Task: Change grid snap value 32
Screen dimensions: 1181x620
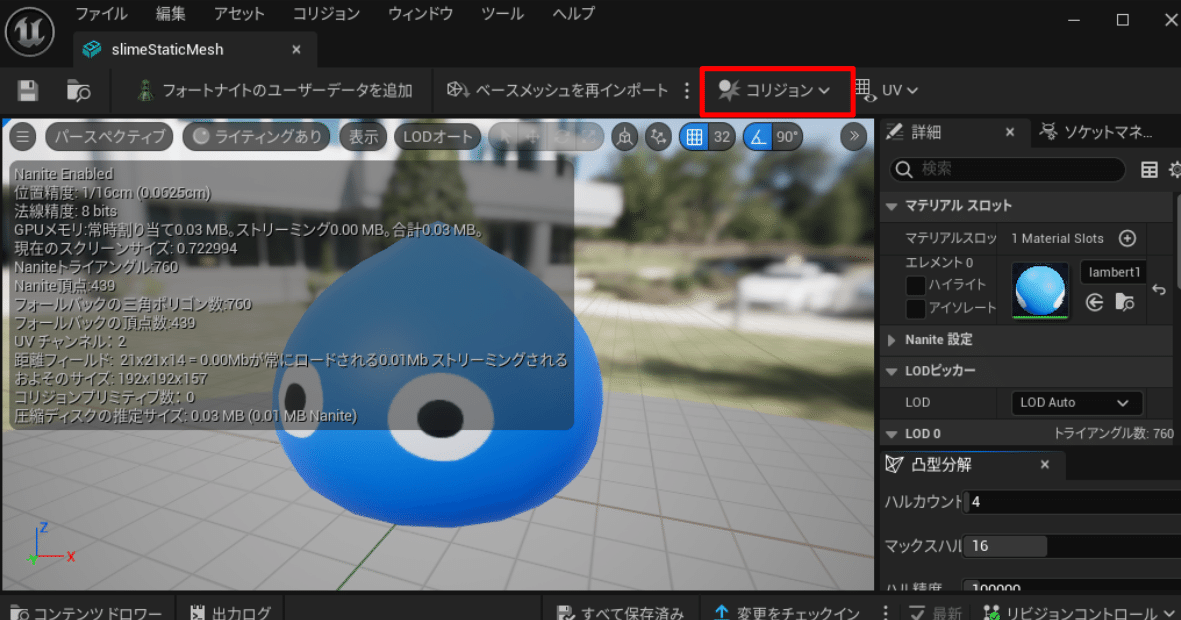Action: click(722, 136)
